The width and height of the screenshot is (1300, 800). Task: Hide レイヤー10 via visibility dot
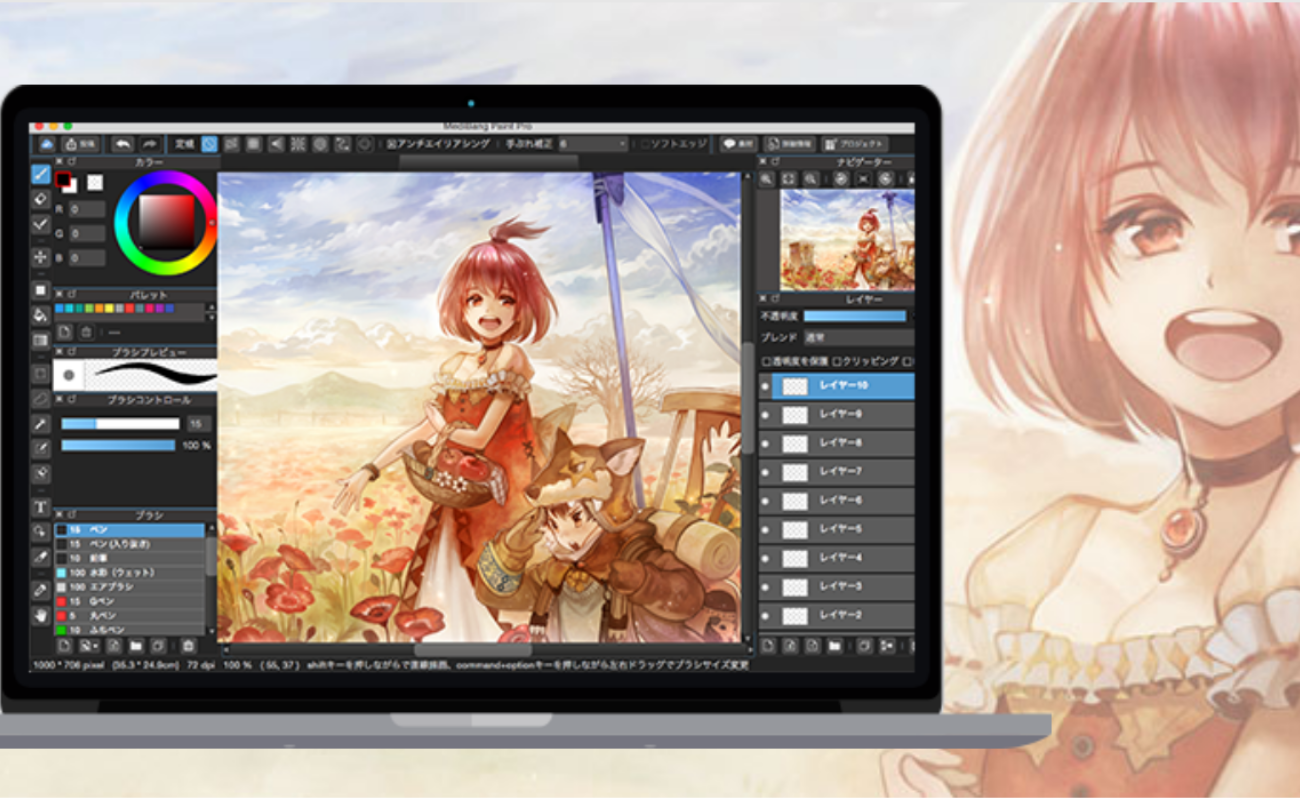(x=765, y=386)
